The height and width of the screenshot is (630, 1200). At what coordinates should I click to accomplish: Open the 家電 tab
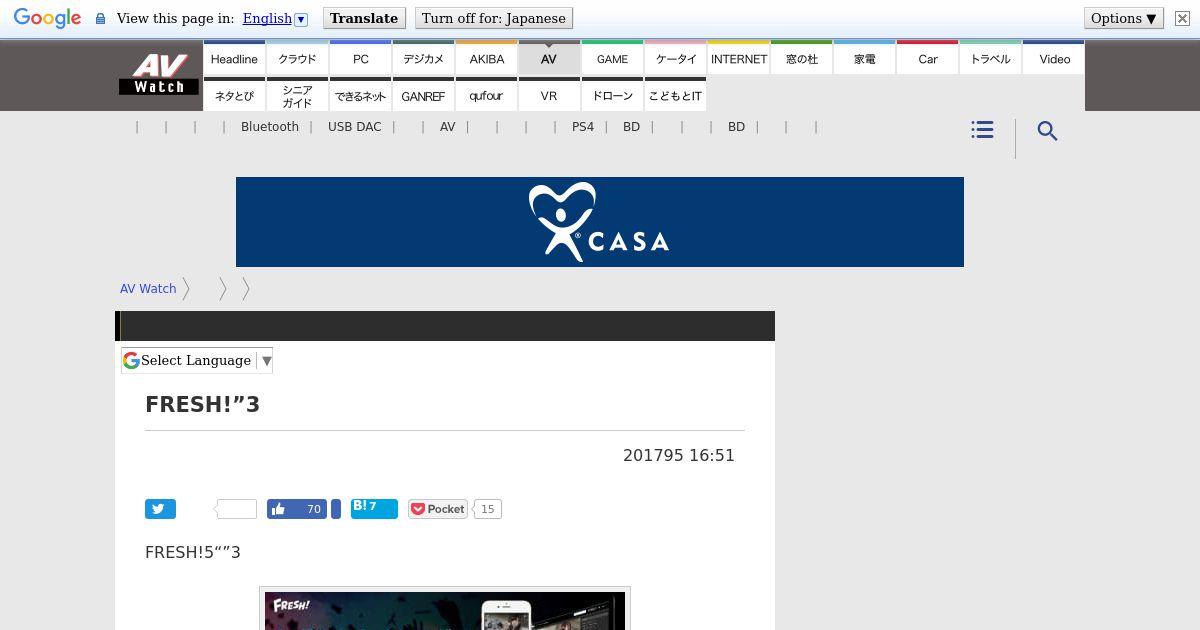(x=865, y=58)
